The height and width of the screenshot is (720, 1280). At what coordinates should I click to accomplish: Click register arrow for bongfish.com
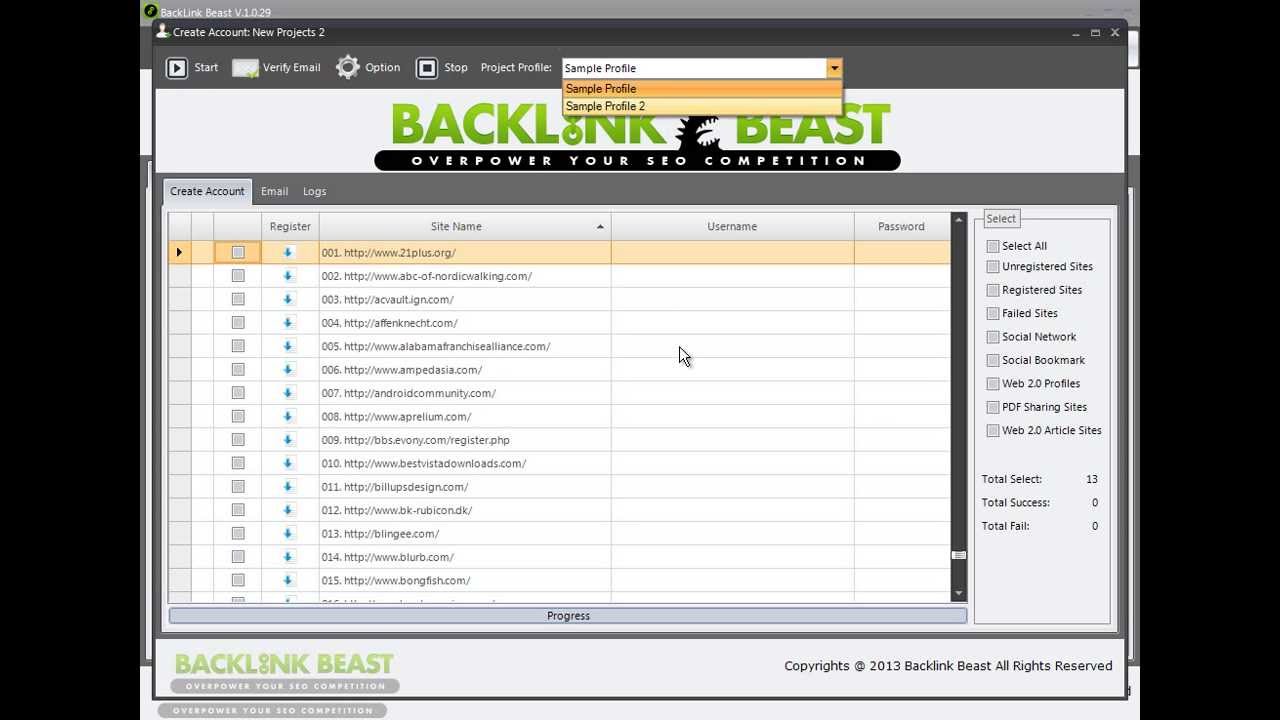(288, 580)
